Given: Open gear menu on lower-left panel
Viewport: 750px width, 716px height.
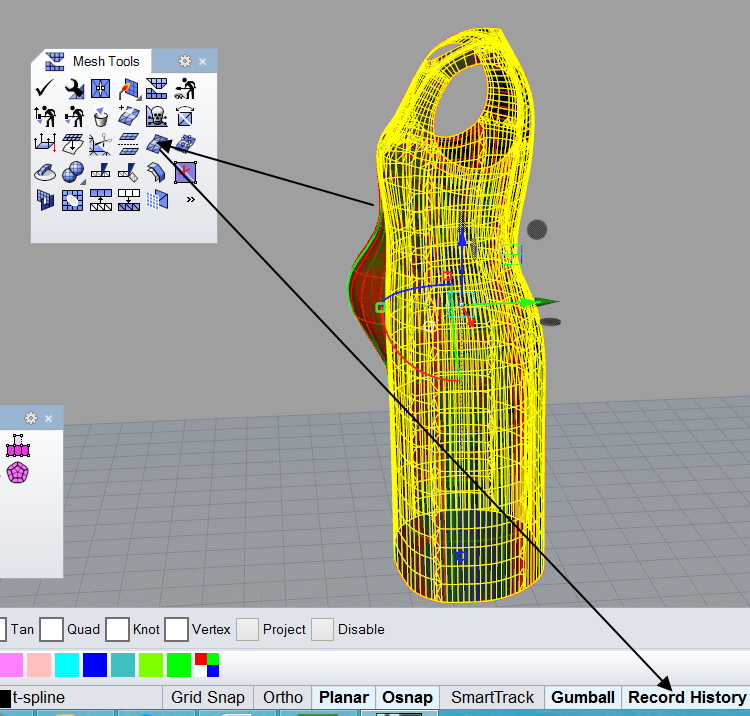Looking at the screenshot, I should [31, 418].
